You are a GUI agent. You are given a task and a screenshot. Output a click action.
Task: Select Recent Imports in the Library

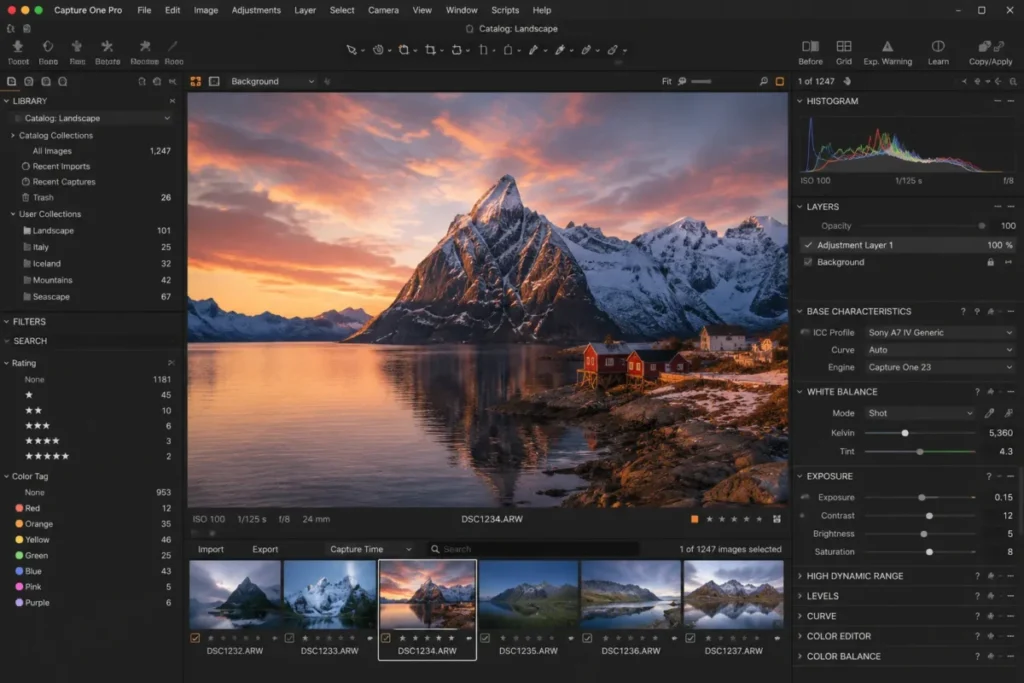click(x=61, y=167)
